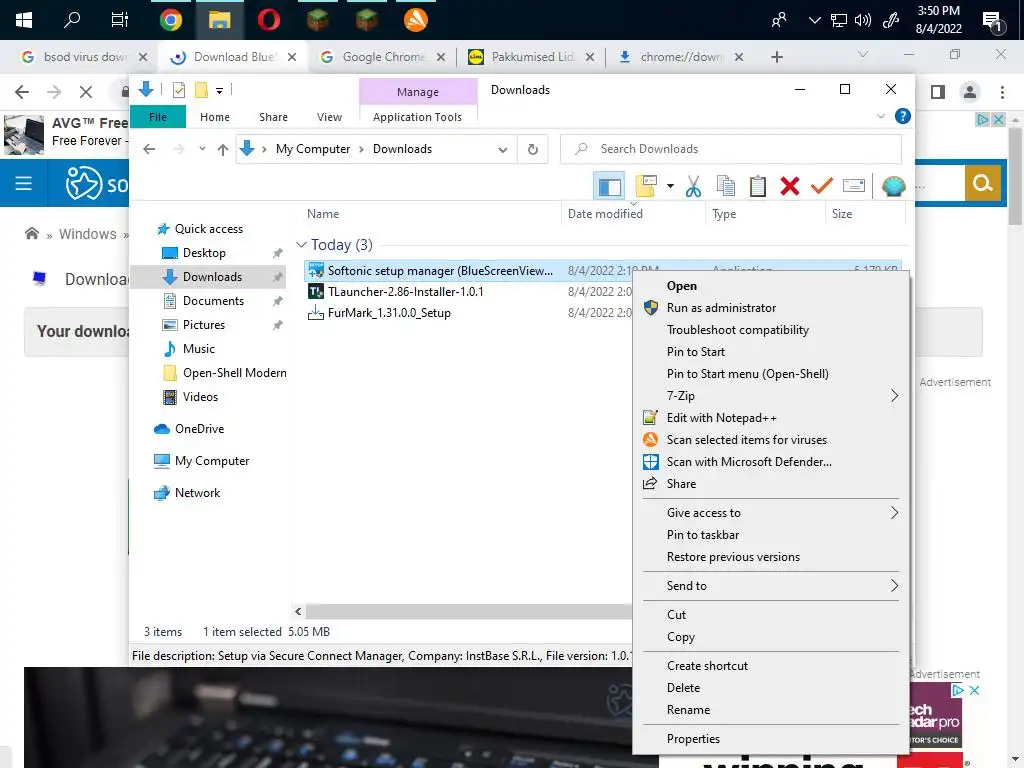Sort by the Name column header
The image size is (1024, 768).
click(323, 214)
